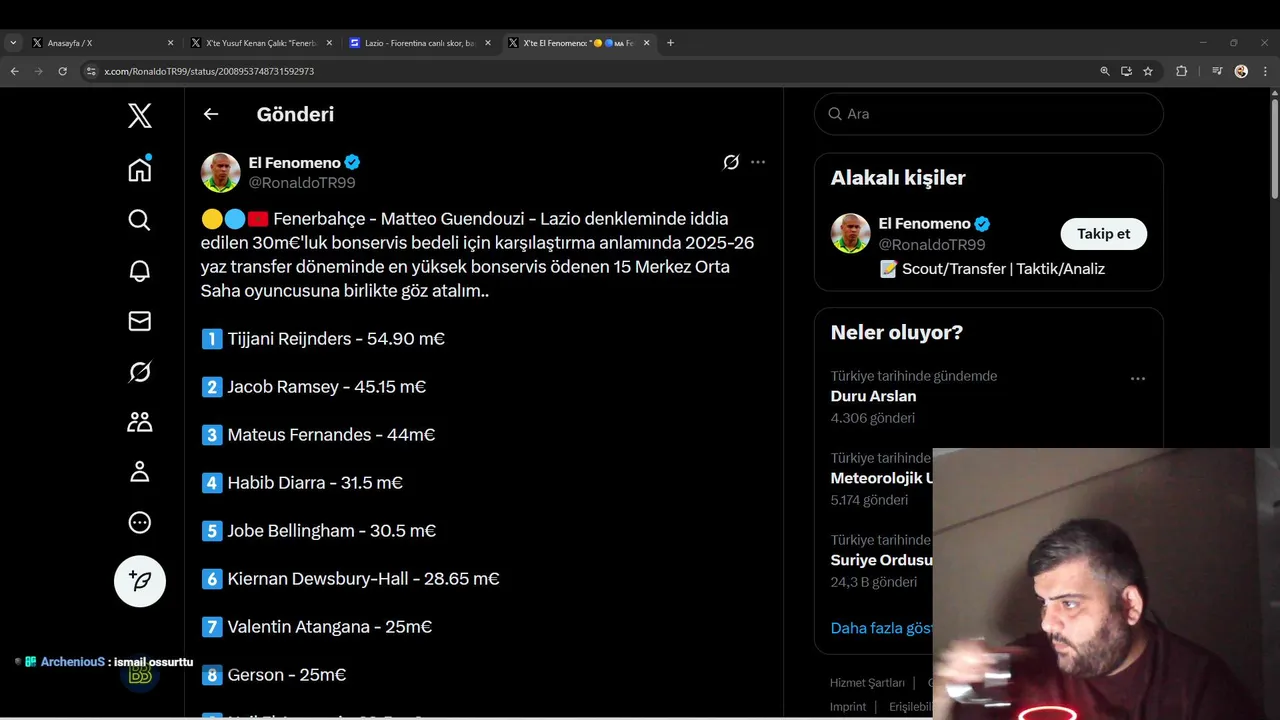
Task: Click the Grok icon on the post
Action: 731,162
